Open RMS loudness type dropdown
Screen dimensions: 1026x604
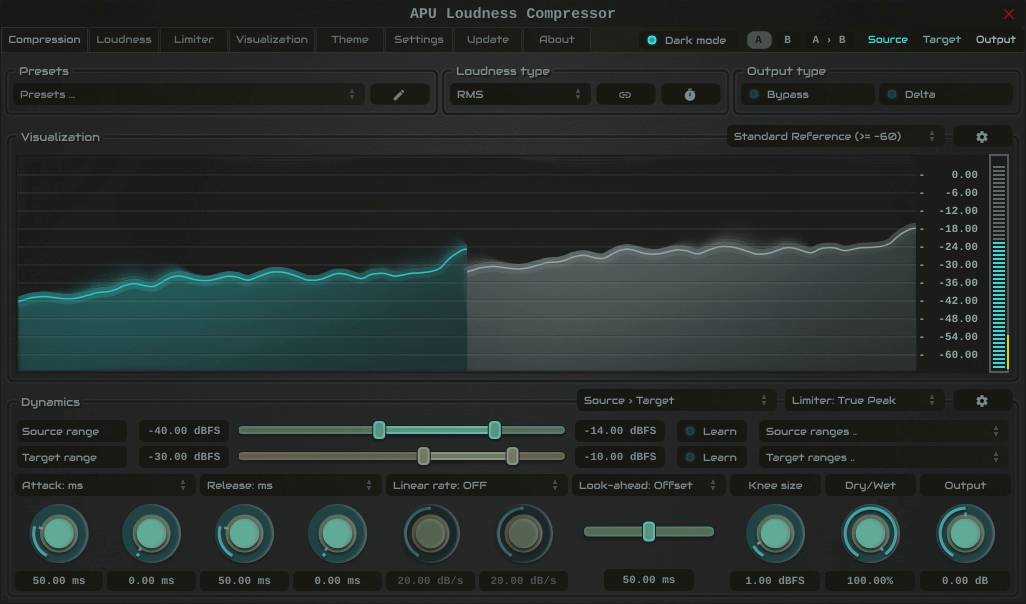pos(519,94)
